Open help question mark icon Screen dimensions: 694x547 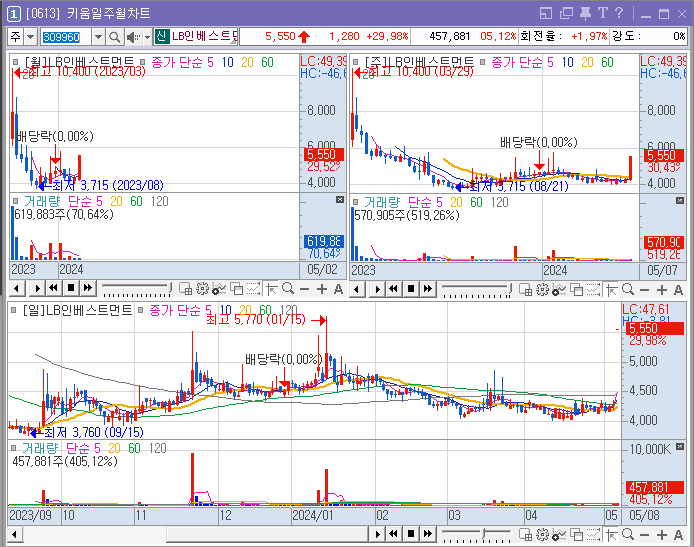(619, 13)
